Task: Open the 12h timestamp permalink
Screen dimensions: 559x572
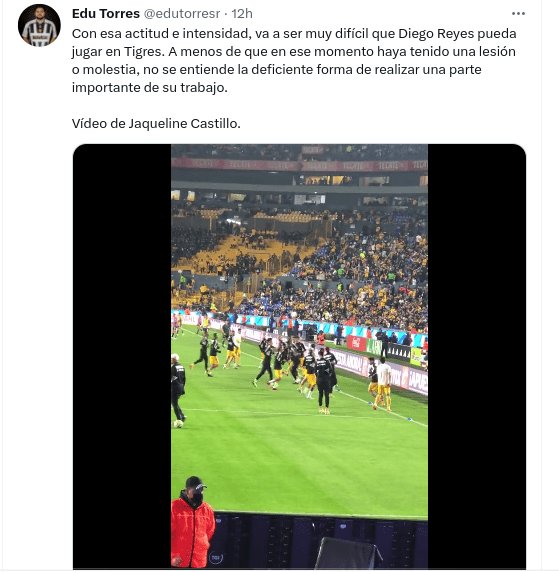Action: tap(242, 13)
